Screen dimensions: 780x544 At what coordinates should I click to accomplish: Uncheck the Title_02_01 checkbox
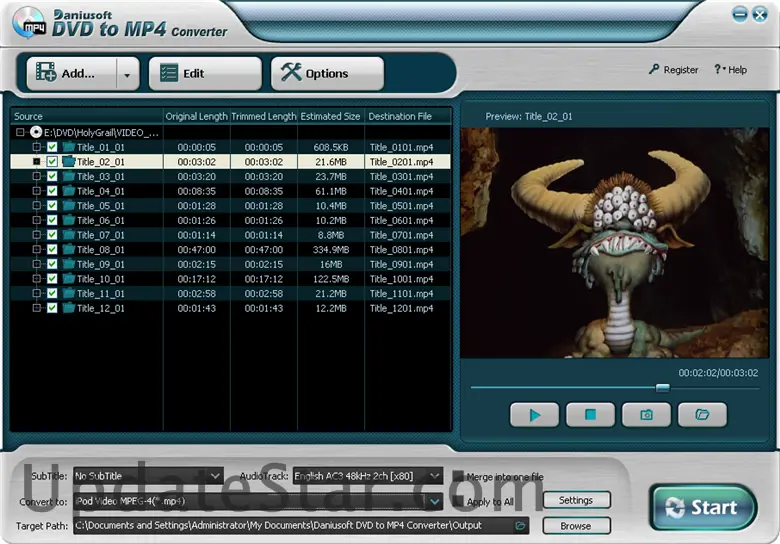click(x=52, y=162)
